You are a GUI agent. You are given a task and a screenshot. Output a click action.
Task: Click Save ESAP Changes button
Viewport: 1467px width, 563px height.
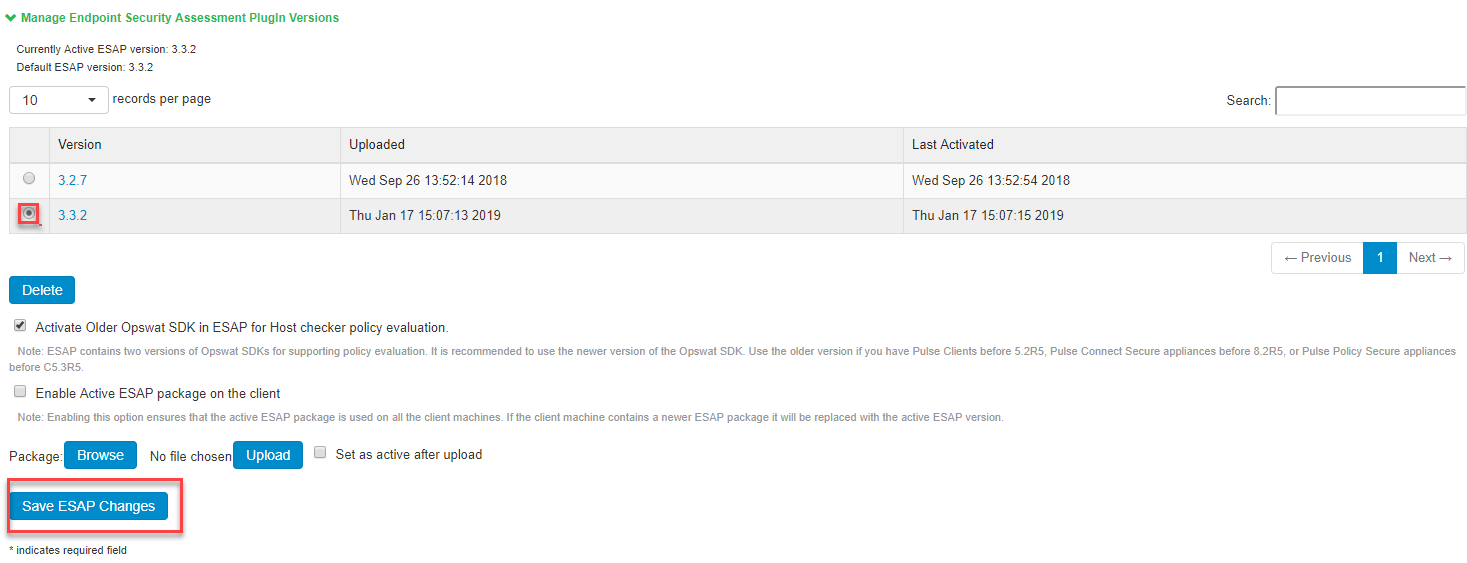tap(89, 506)
